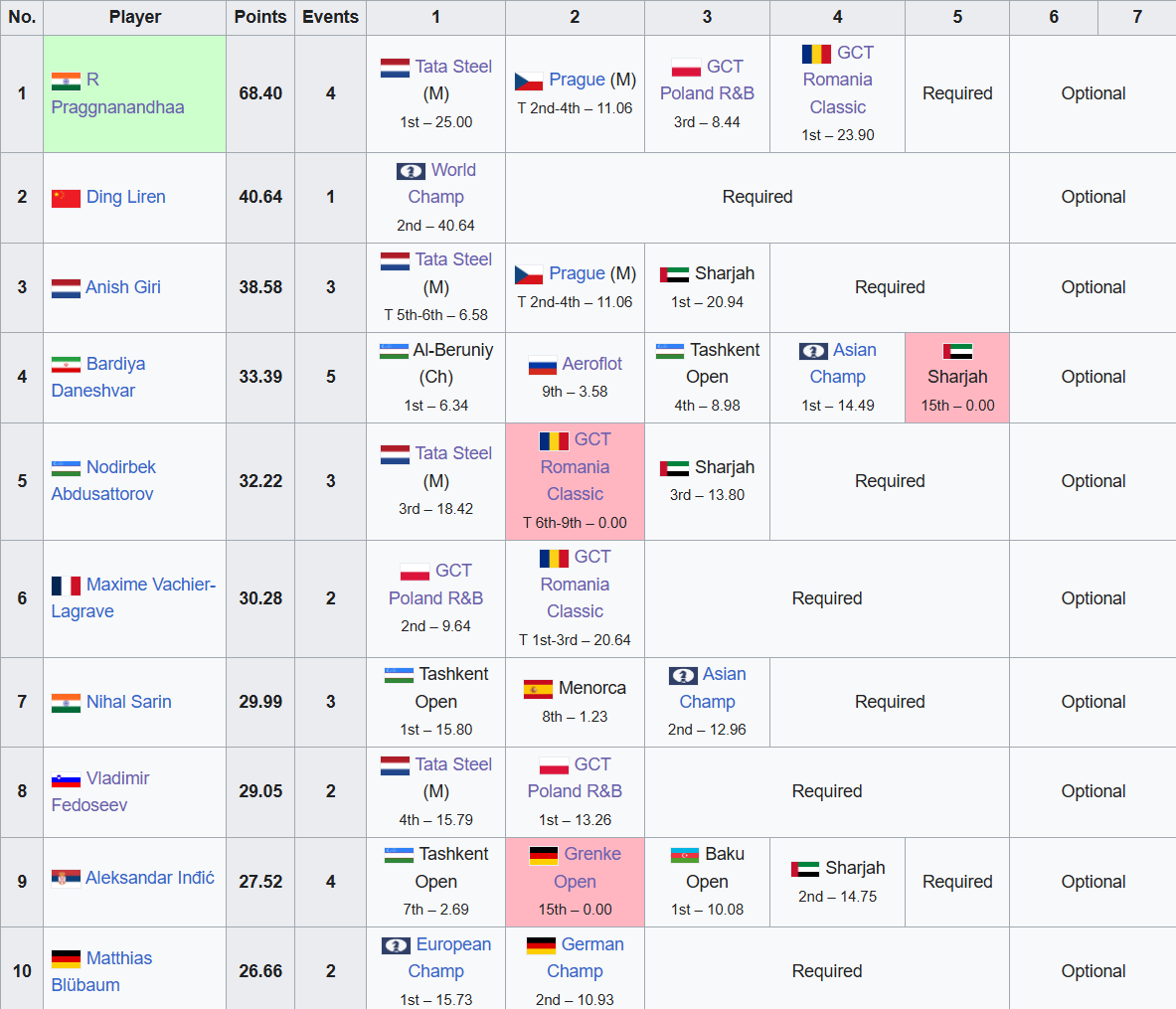1176x1009 pixels.
Task: Follow the German Champ link
Action: coord(591,944)
